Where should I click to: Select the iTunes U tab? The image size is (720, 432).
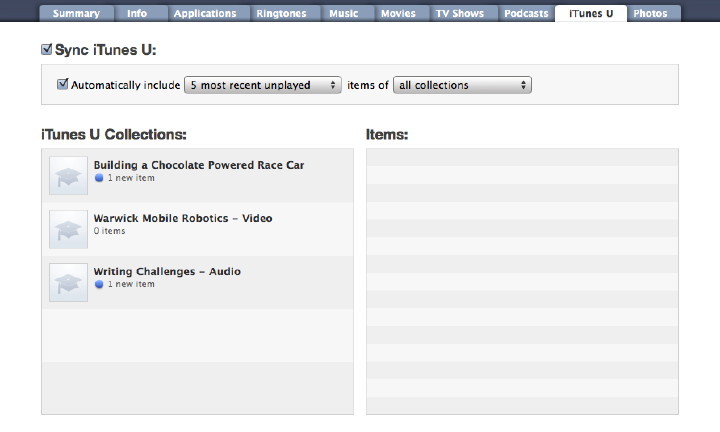pyautogui.click(x=591, y=13)
